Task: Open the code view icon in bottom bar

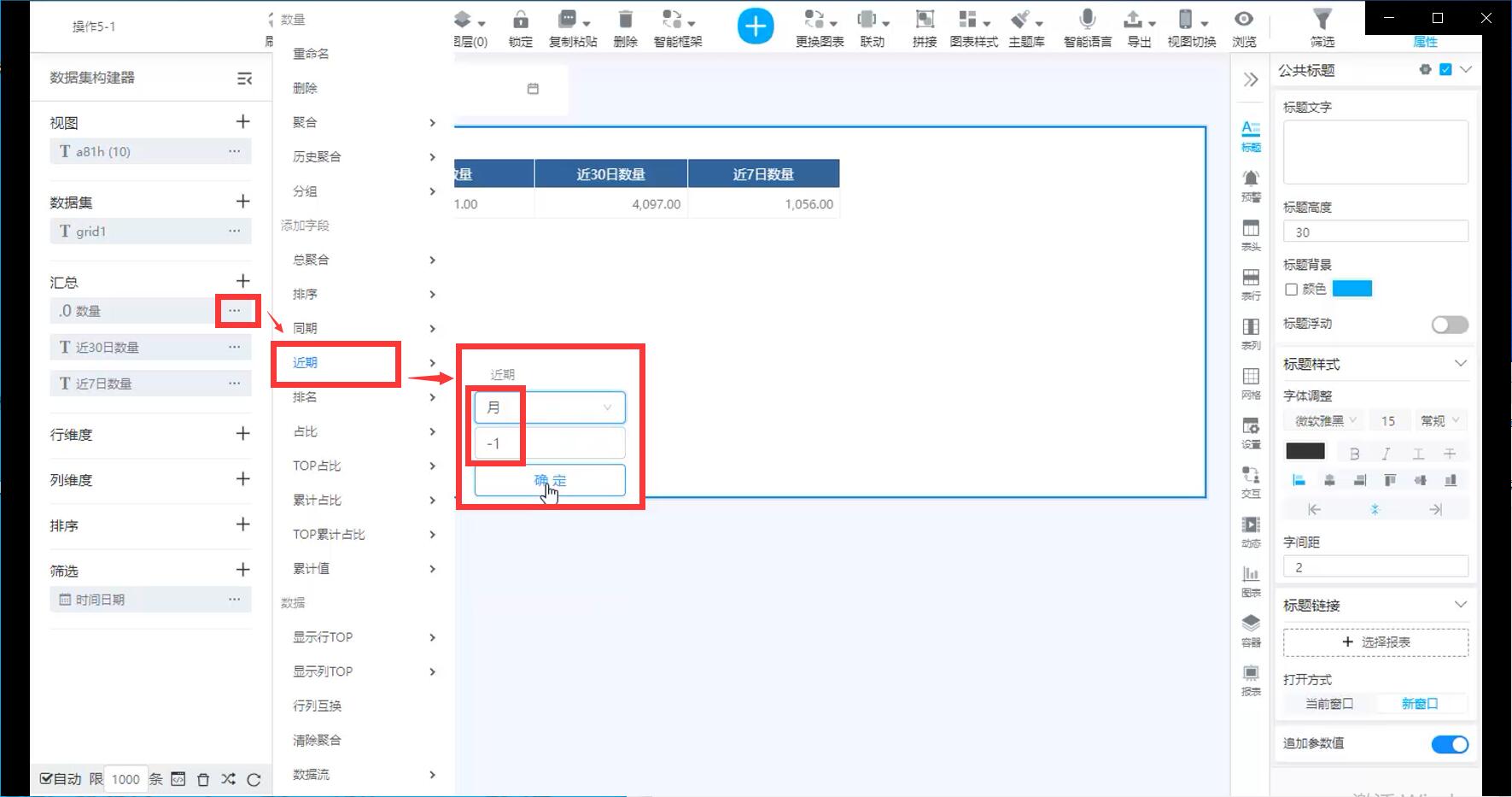Action: (178, 779)
